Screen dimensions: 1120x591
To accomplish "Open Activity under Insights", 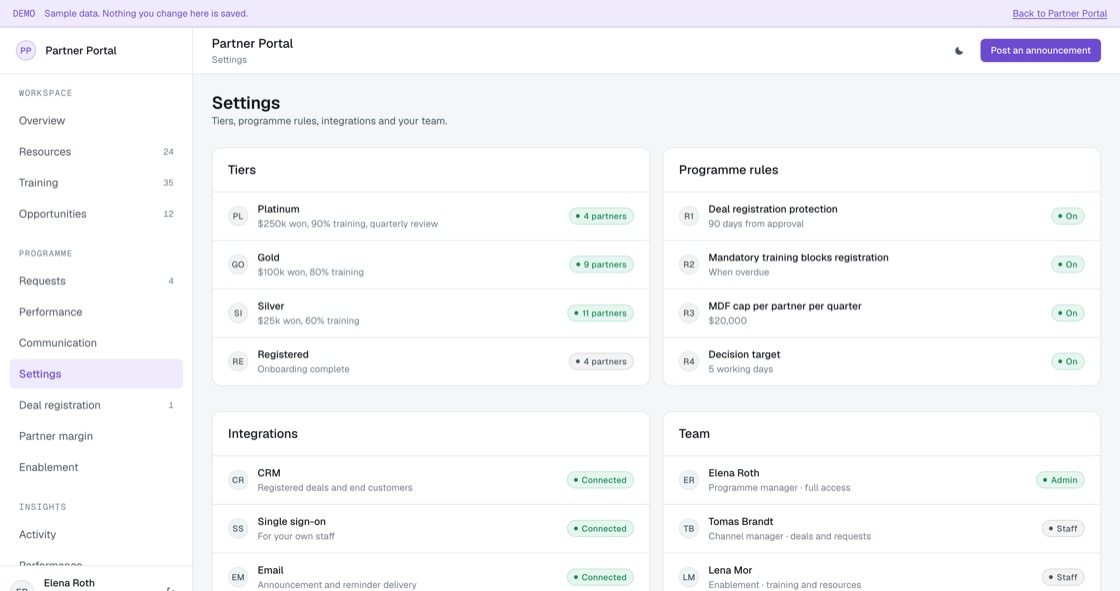I will [x=96, y=535].
